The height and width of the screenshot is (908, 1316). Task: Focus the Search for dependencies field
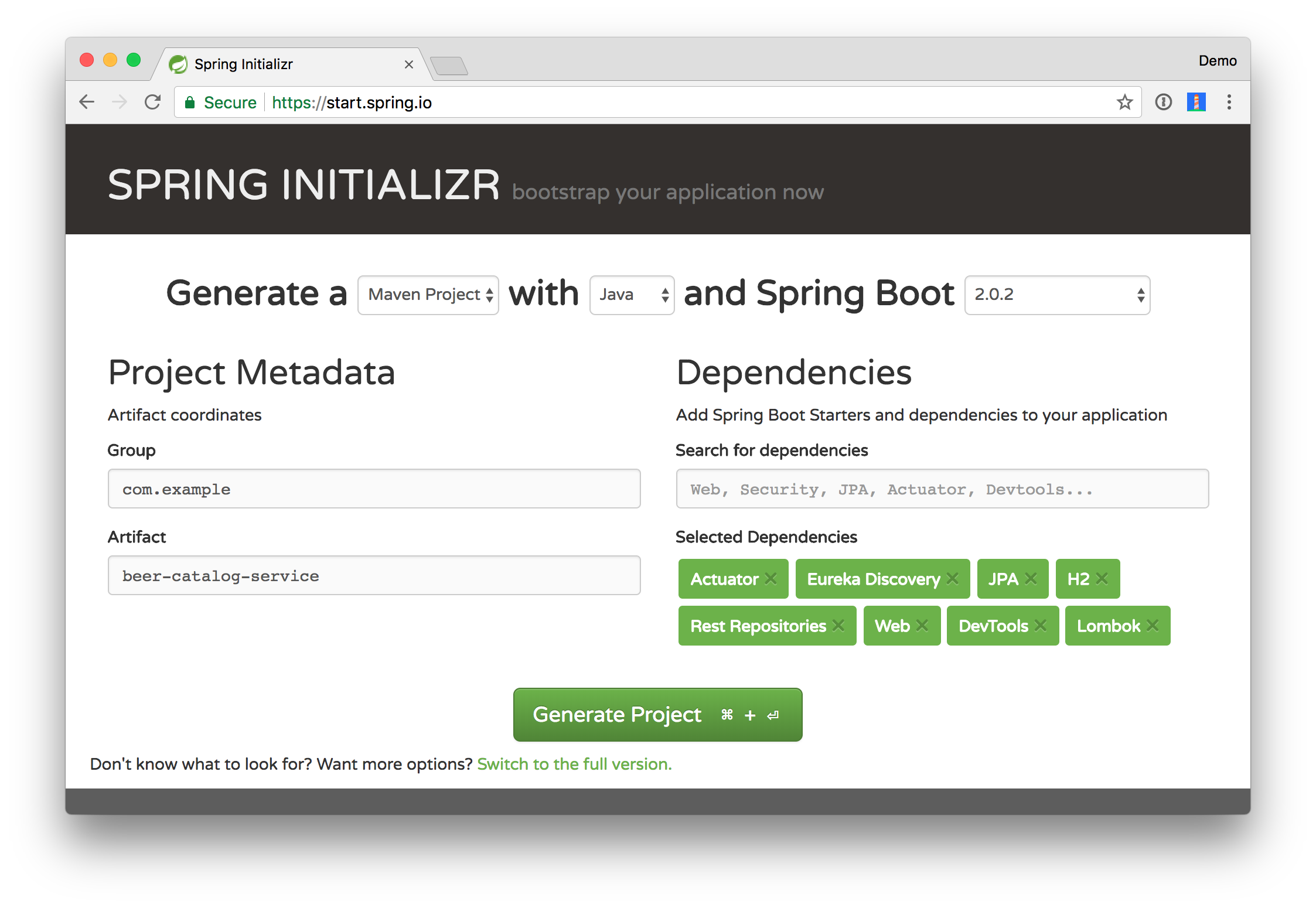942,489
